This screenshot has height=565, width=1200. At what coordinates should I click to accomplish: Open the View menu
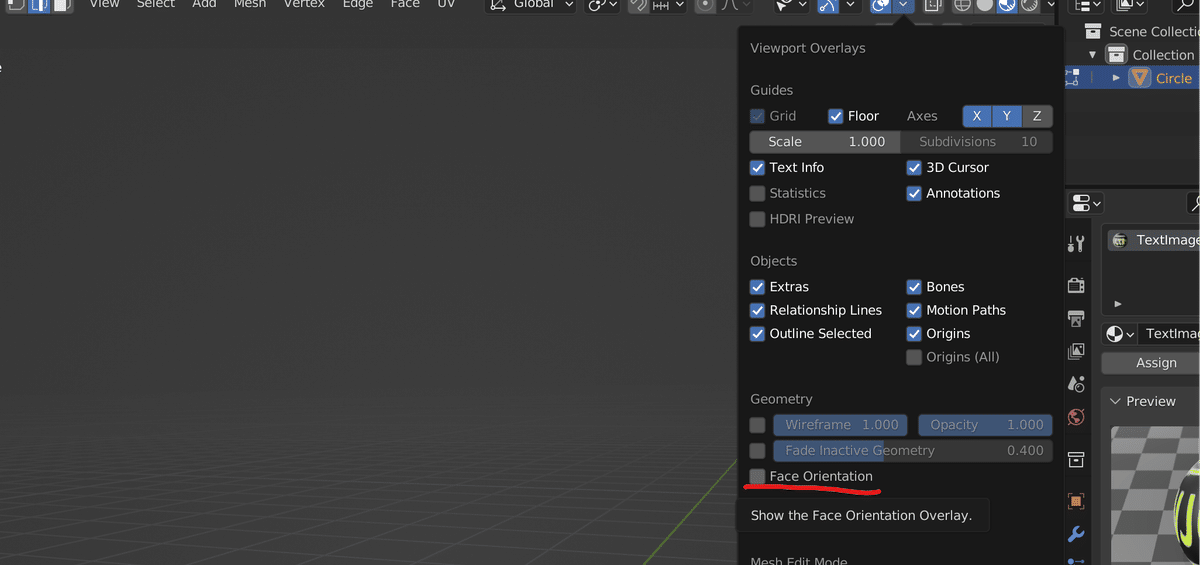(x=104, y=4)
